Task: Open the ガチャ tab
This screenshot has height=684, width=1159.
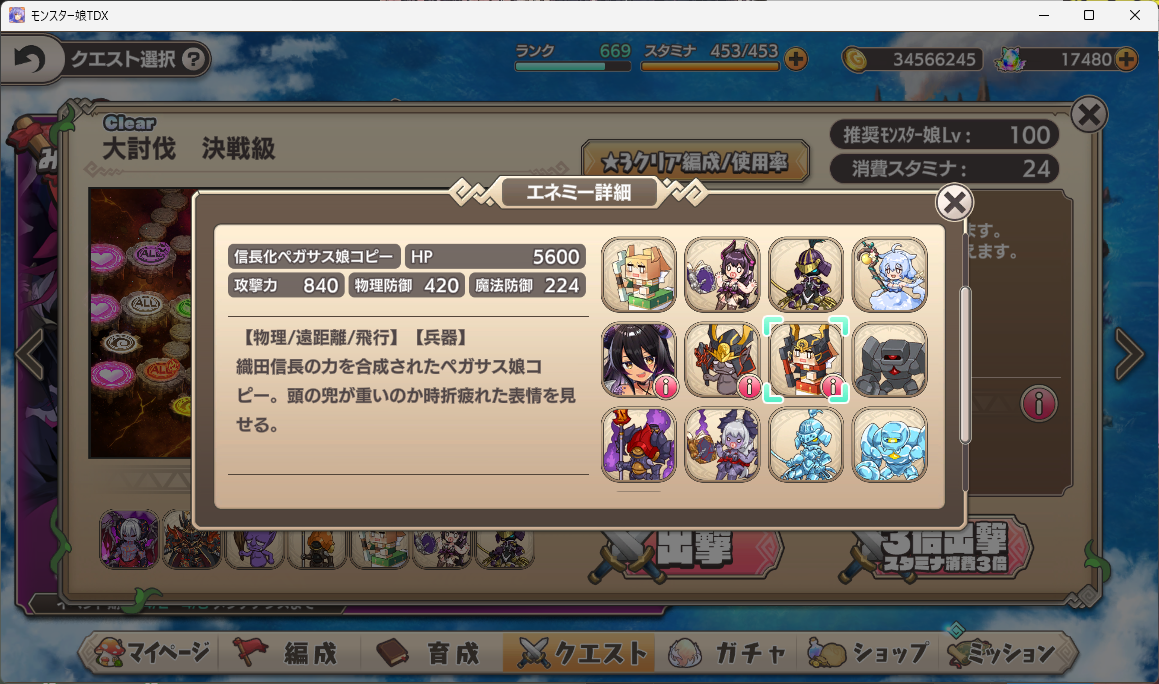Action: point(728,653)
